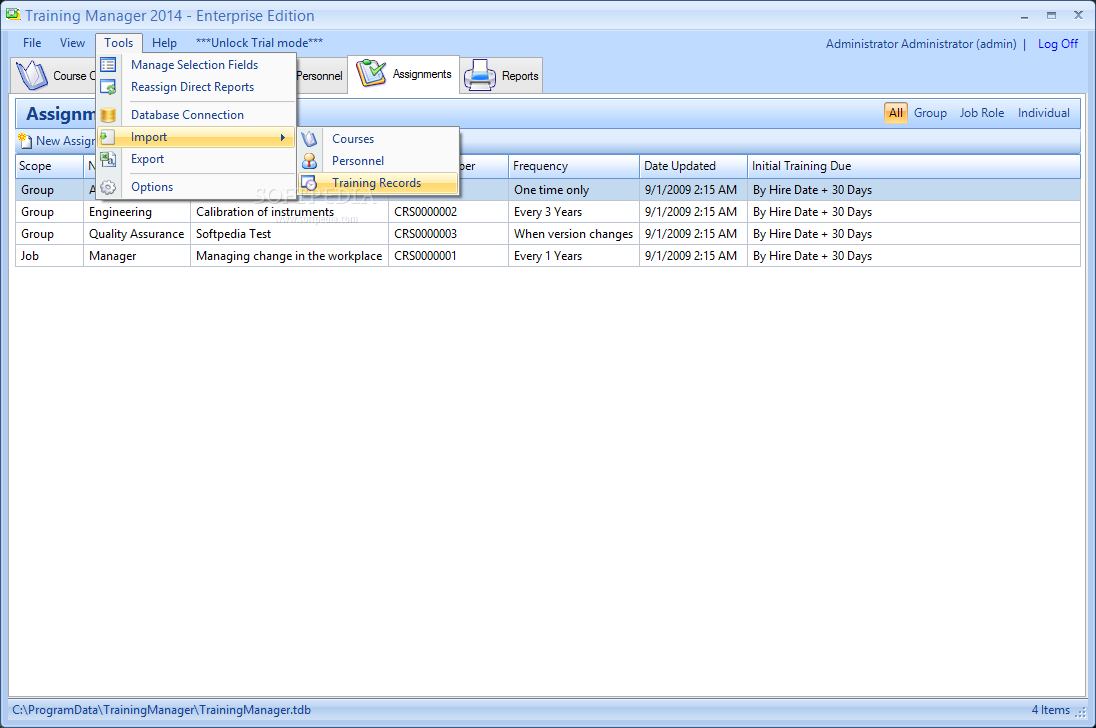The height and width of the screenshot is (728, 1096).
Task: Click the Personnel person icon in submenu
Action: pyautogui.click(x=309, y=161)
